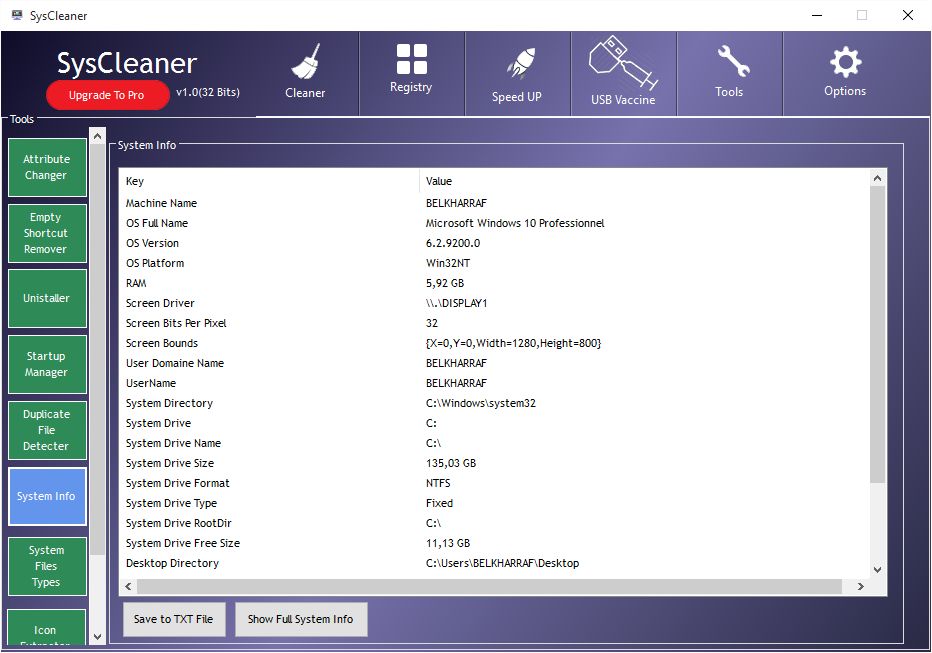Select the System Info tool

pyautogui.click(x=47, y=496)
